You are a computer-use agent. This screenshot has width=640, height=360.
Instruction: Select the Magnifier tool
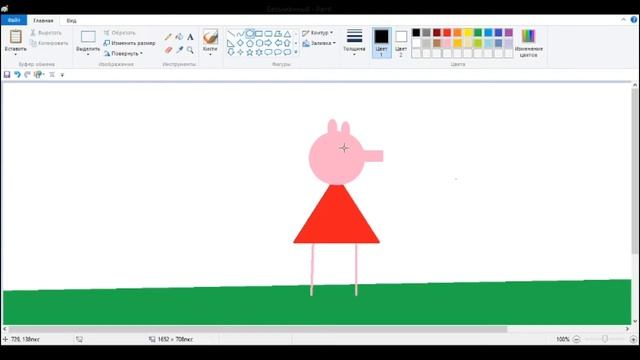(190, 50)
